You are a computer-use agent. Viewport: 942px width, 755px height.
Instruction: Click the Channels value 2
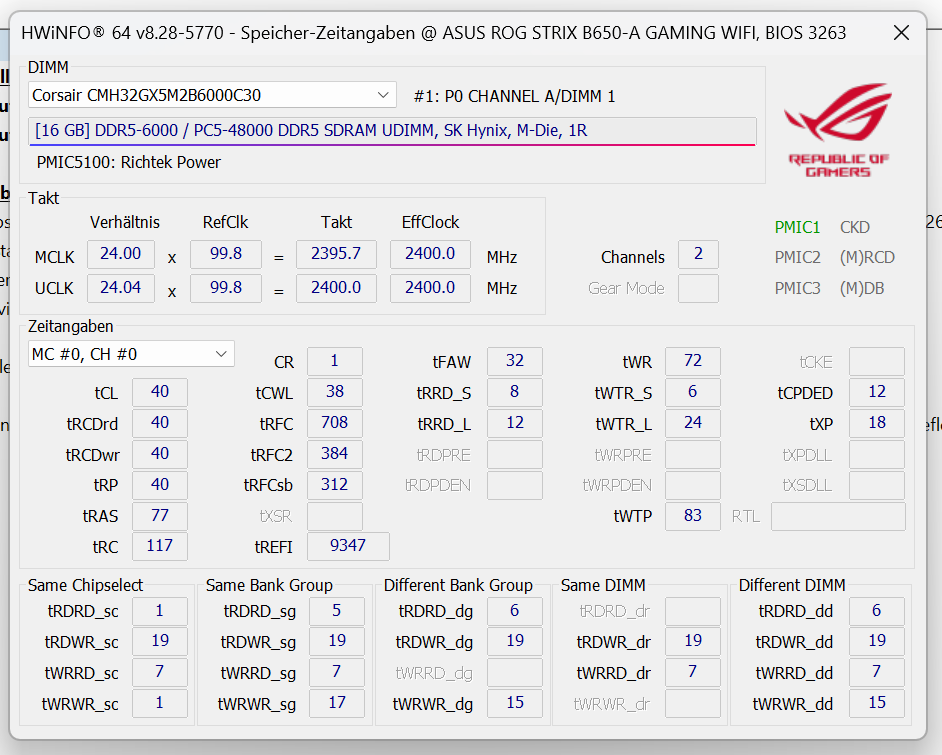[698, 254]
